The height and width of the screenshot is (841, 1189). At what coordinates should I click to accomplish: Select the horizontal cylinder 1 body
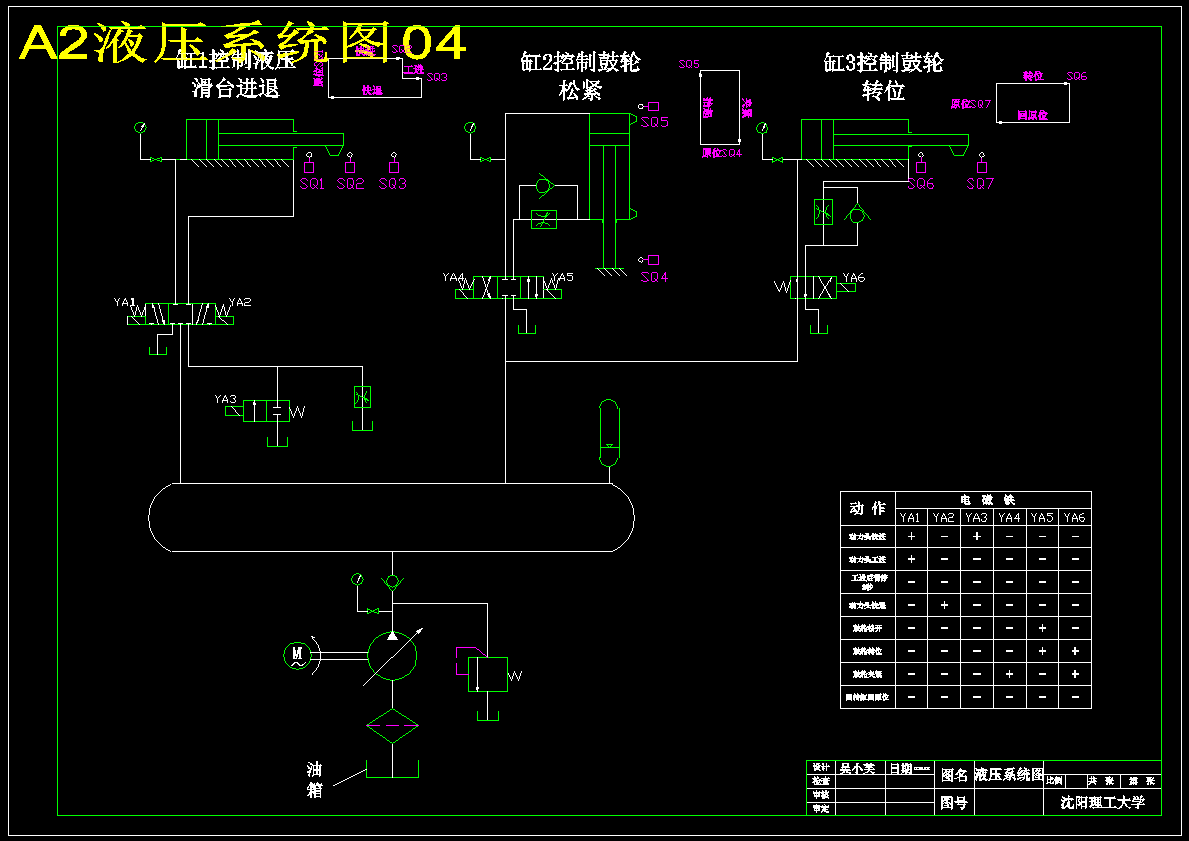coord(240,140)
